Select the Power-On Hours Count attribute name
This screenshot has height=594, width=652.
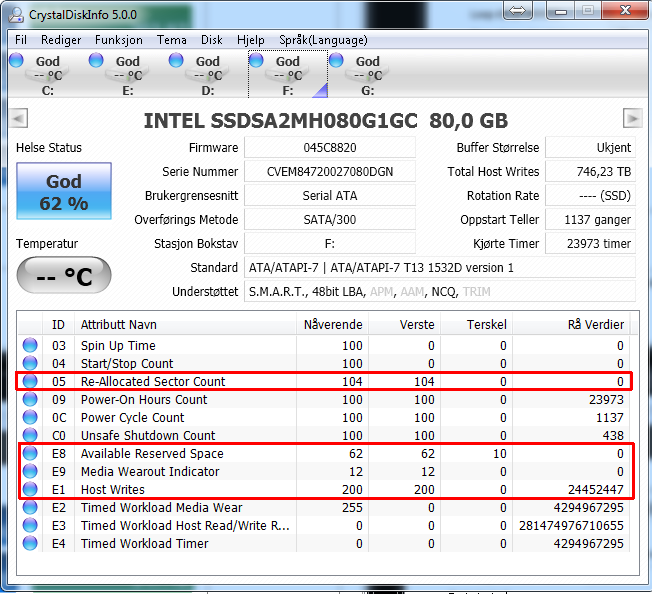[144, 399]
